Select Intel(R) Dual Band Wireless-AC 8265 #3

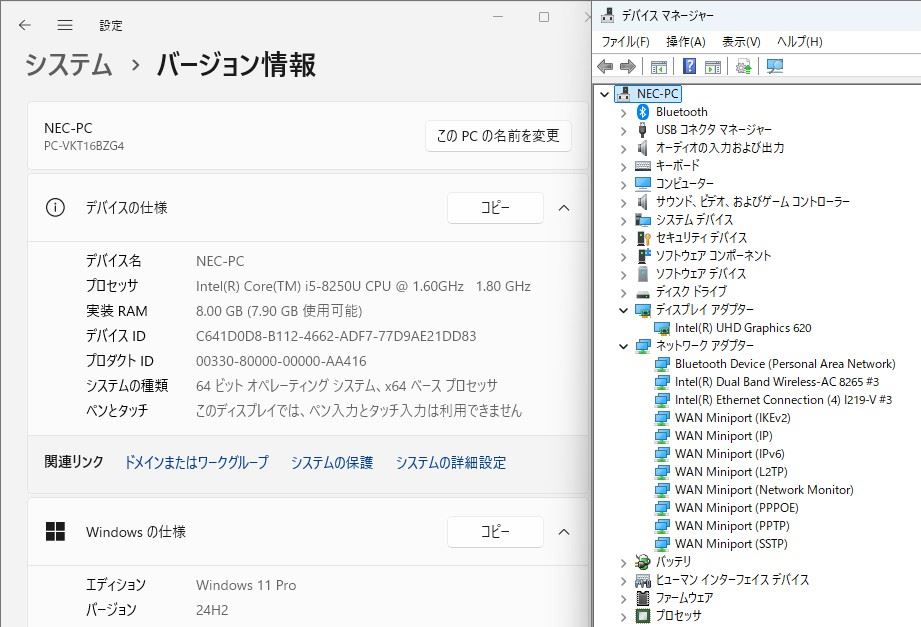coord(777,382)
